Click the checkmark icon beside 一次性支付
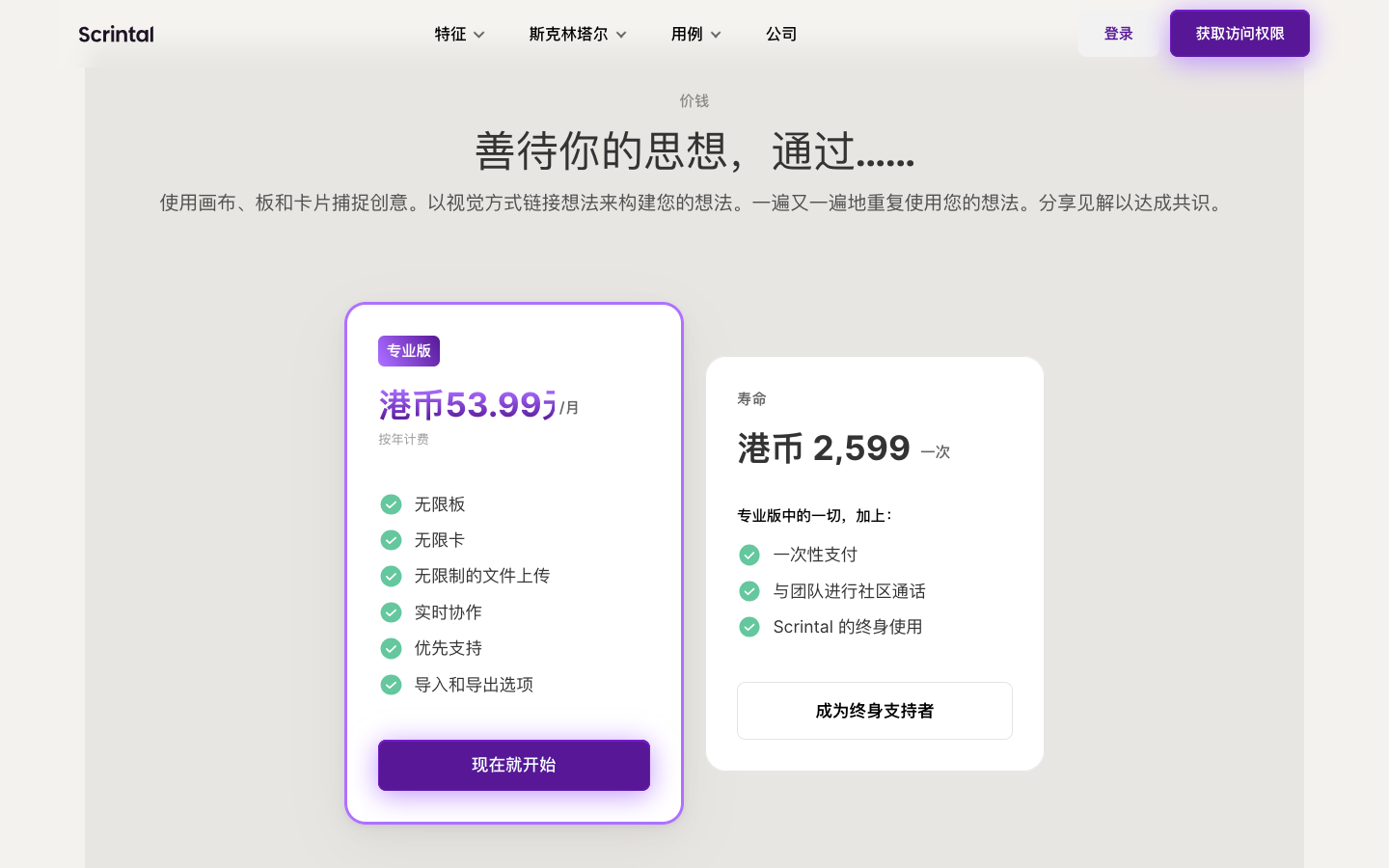This screenshot has width=1389, height=868. (749, 555)
